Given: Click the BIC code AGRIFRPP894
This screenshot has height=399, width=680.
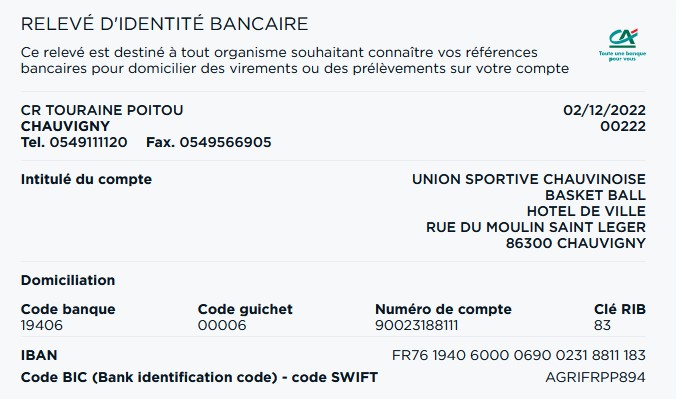Looking at the screenshot, I should coord(595,377).
